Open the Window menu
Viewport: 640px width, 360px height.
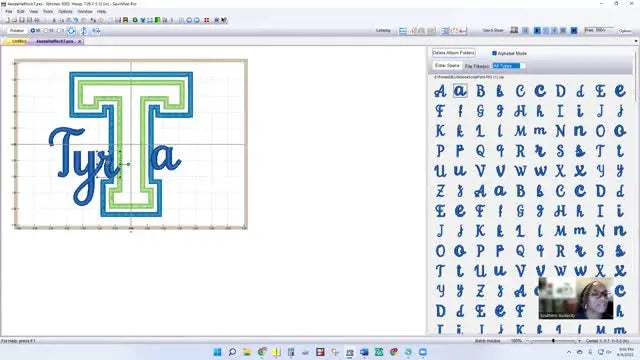point(85,11)
